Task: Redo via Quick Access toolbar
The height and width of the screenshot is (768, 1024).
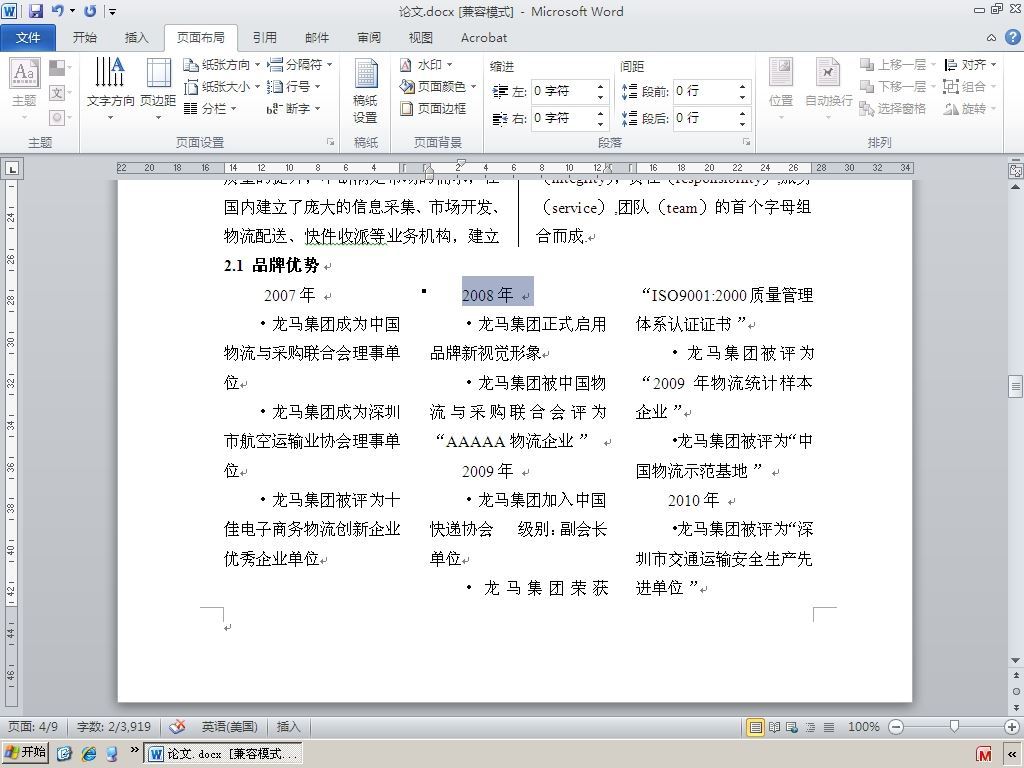Action: [91, 11]
